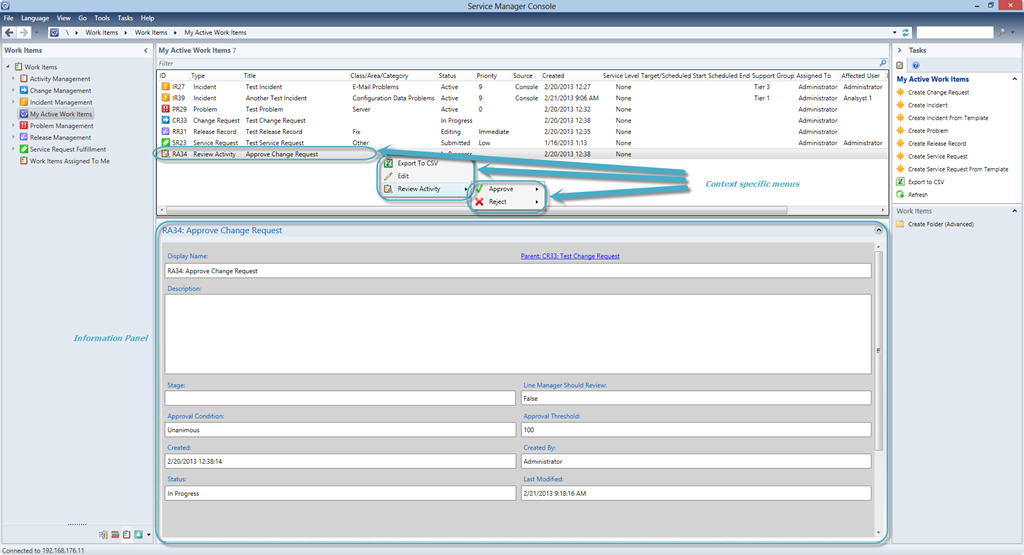Click the Create Folder (Advanced) folder icon

point(900,224)
